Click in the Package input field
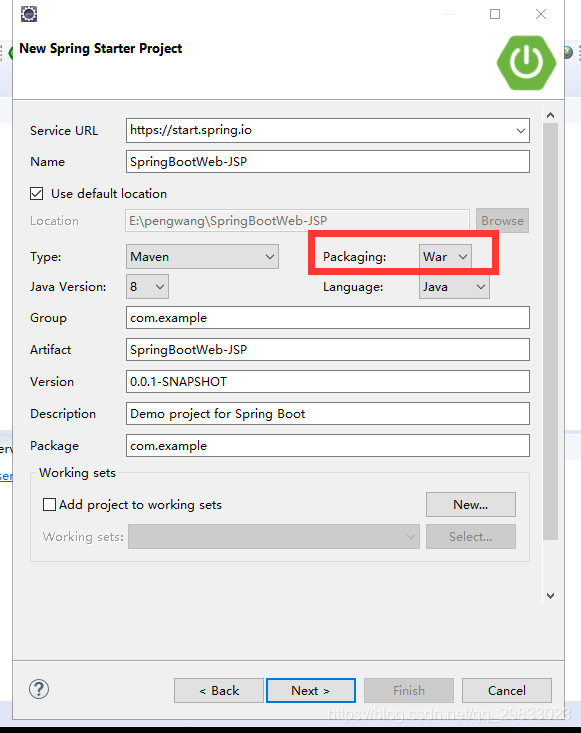Image resolution: width=581 pixels, height=733 pixels. click(x=328, y=446)
